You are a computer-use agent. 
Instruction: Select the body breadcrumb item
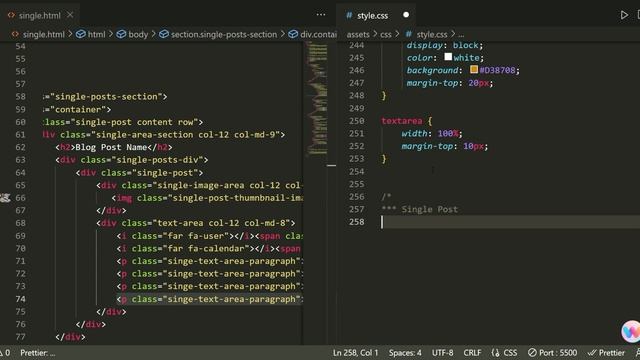(x=138, y=34)
